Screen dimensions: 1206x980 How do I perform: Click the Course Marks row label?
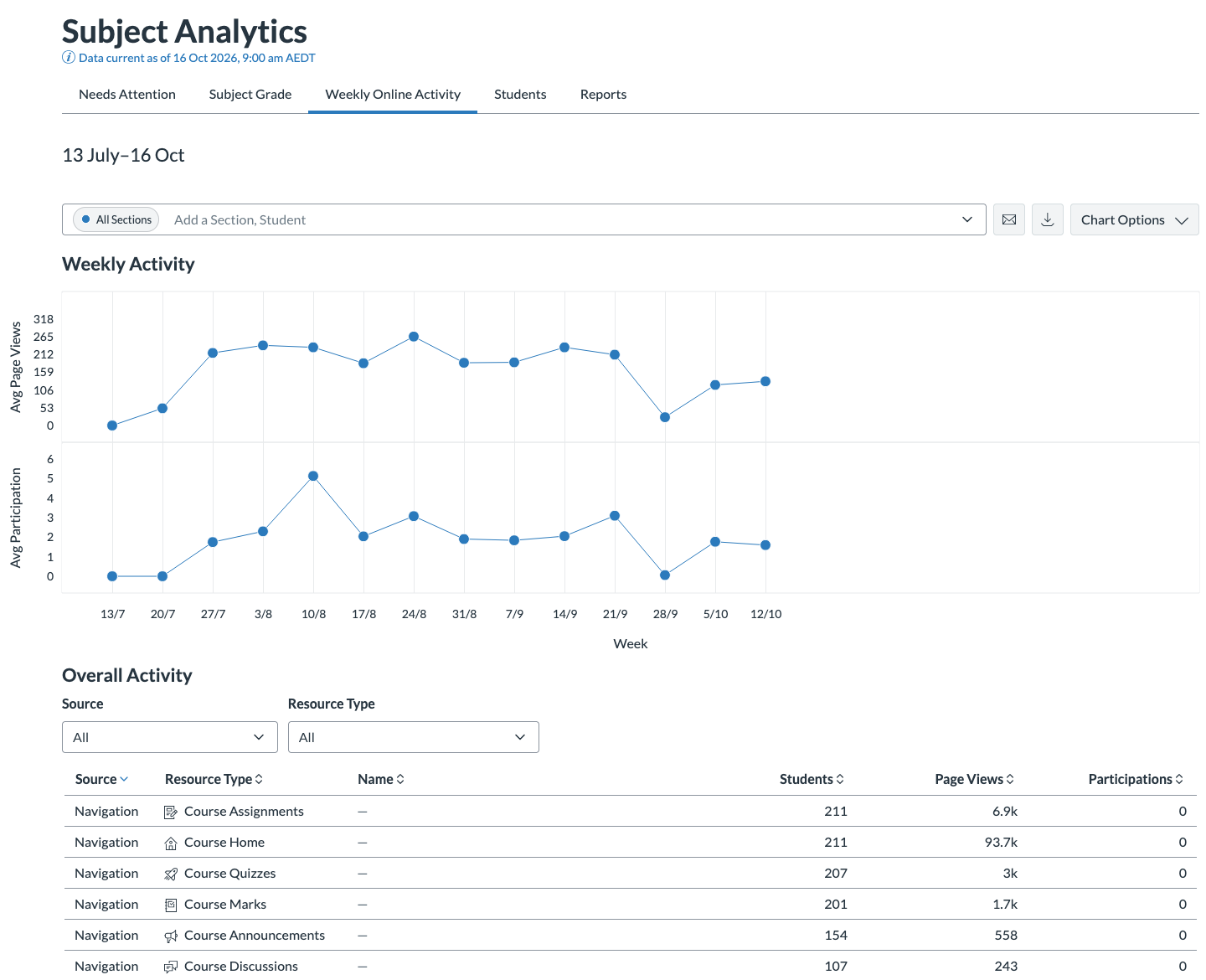click(225, 905)
